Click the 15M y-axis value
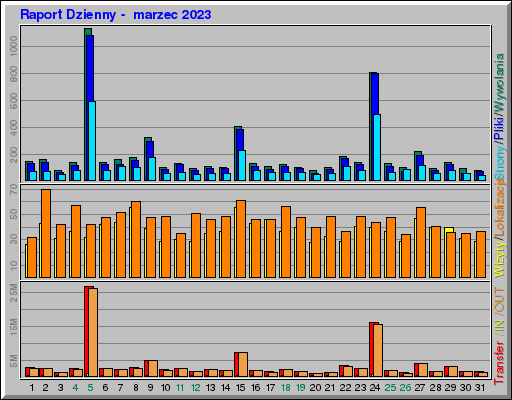The image size is (512, 400). [x=14, y=326]
